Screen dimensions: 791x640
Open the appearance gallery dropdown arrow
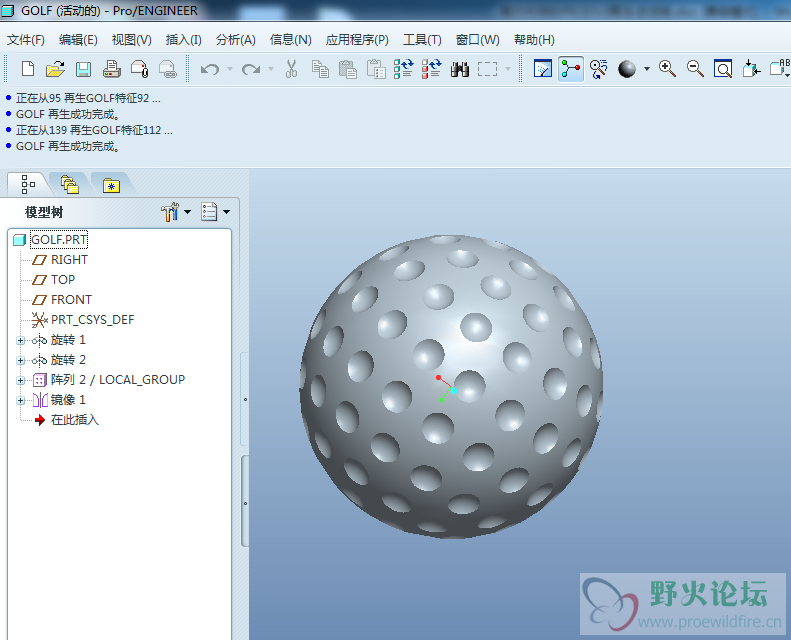coord(647,69)
